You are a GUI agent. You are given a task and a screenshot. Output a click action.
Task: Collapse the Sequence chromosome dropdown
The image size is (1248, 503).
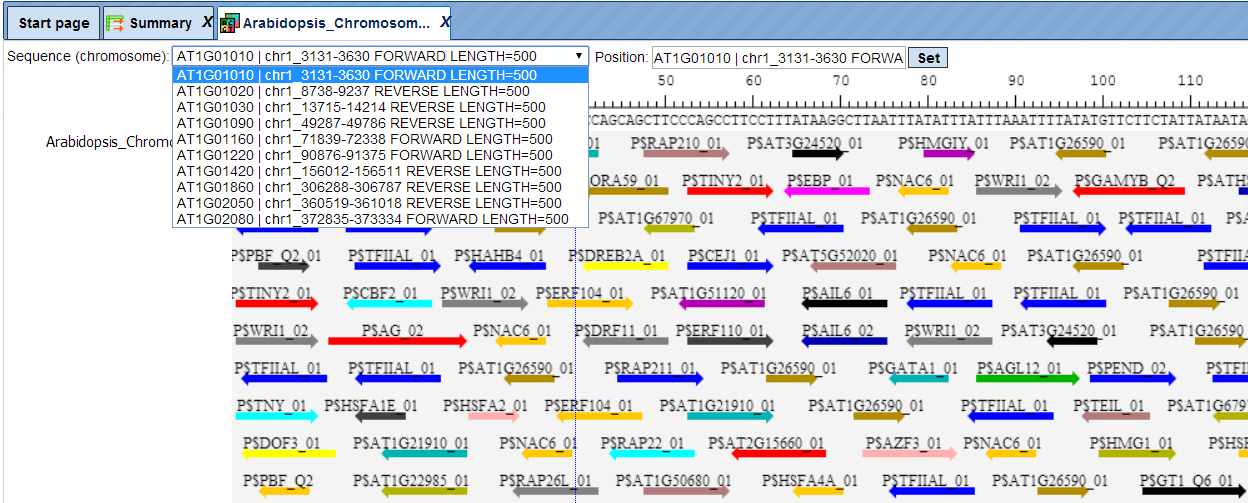coord(579,57)
